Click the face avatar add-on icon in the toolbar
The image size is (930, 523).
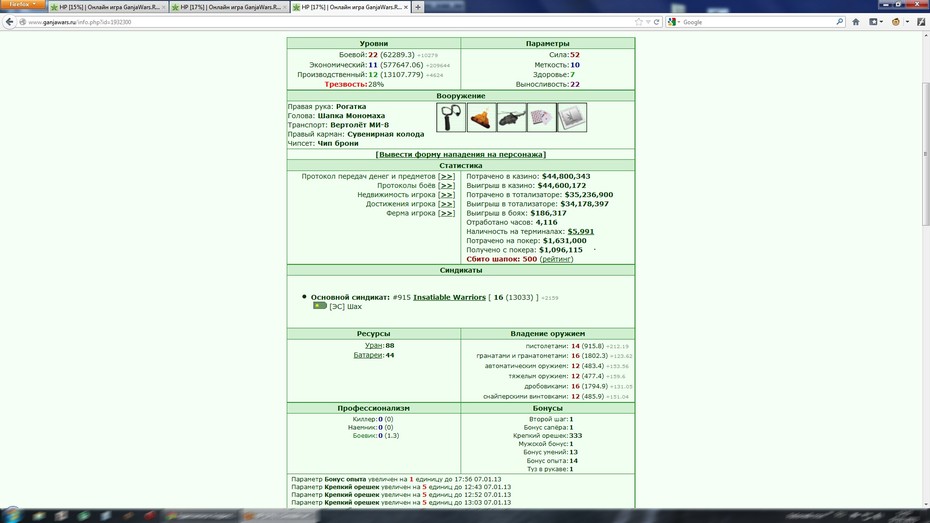pyautogui.click(x=896, y=22)
